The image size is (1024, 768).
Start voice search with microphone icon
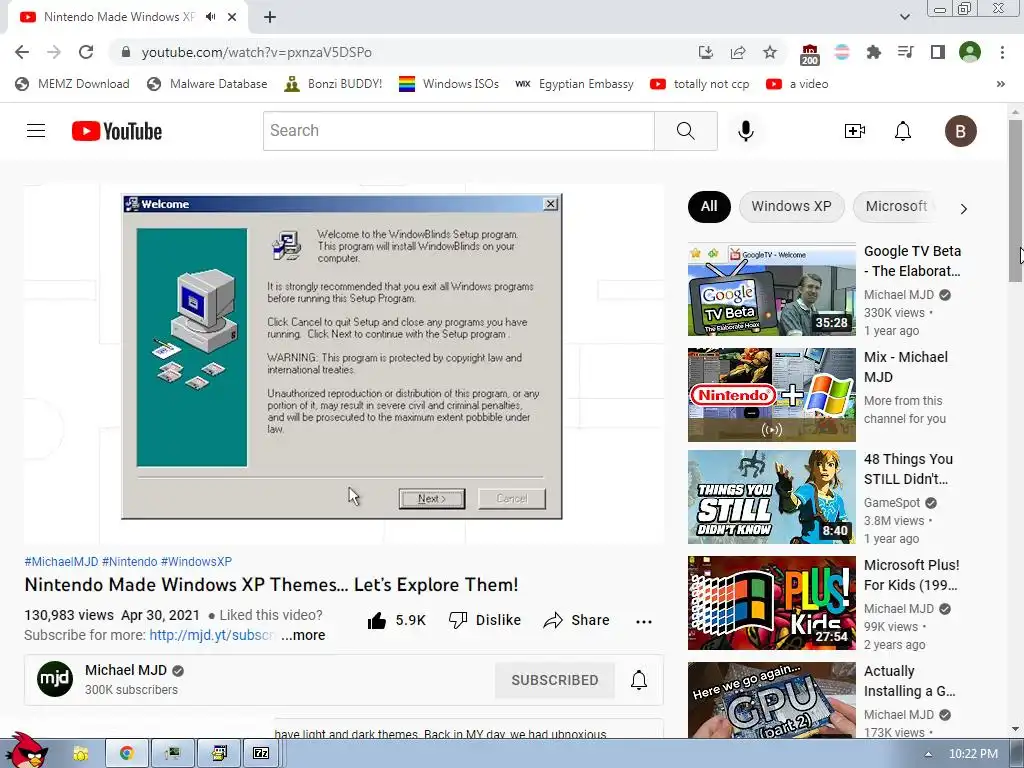[746, 131]
